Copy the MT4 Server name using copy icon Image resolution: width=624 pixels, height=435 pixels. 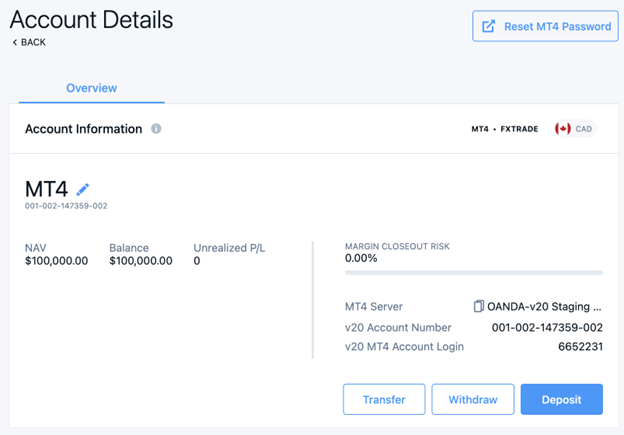(x=479, y=306)
